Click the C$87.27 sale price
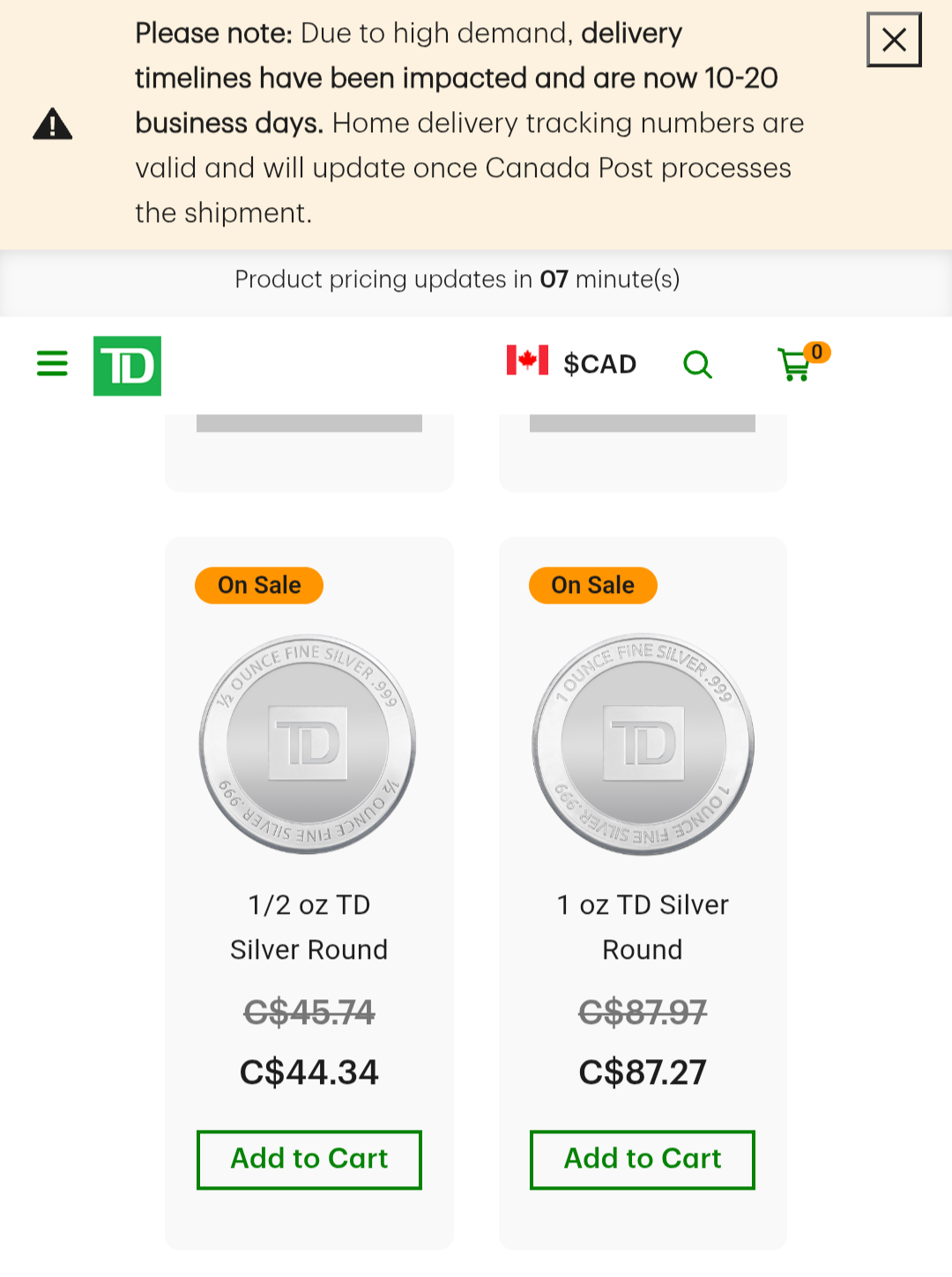952x1277 pixels. tap(643, 1073)
